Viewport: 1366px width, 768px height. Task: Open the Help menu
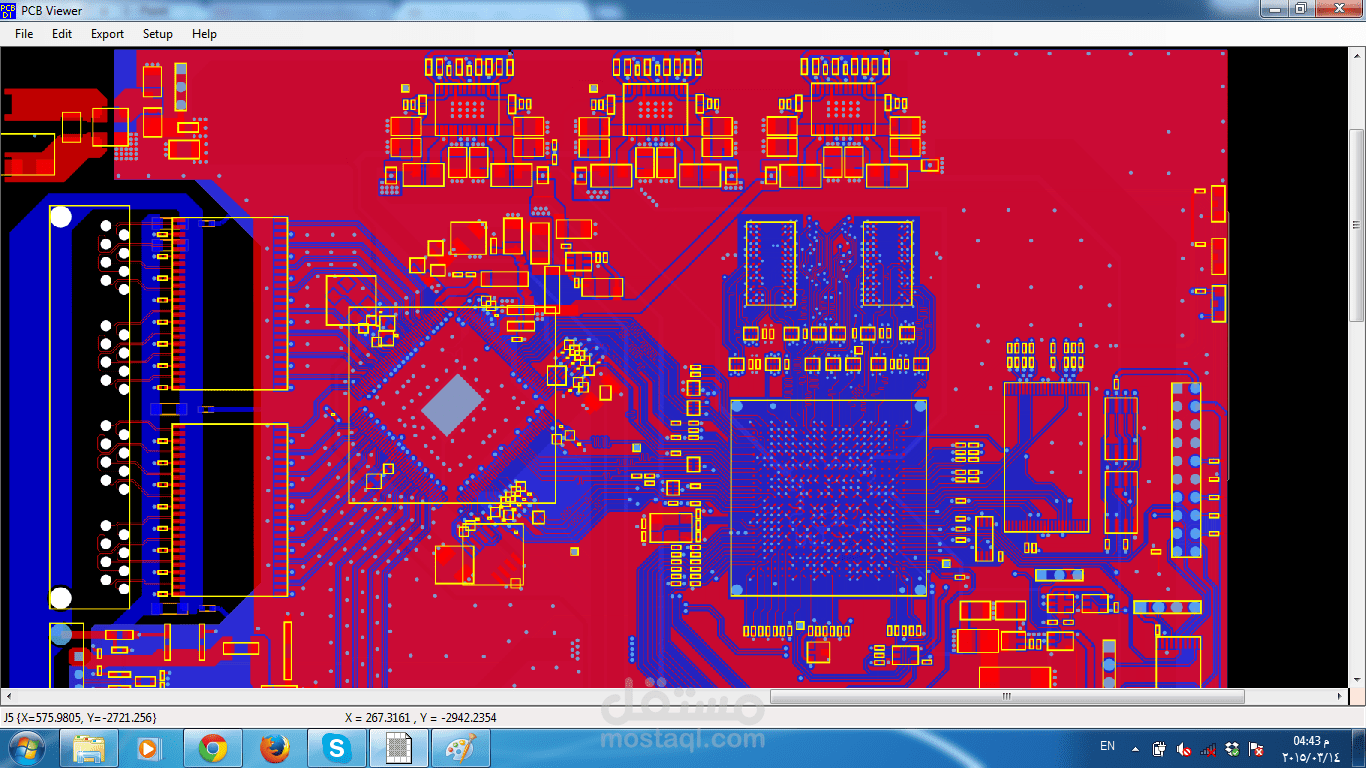click(x=204, y=33)
